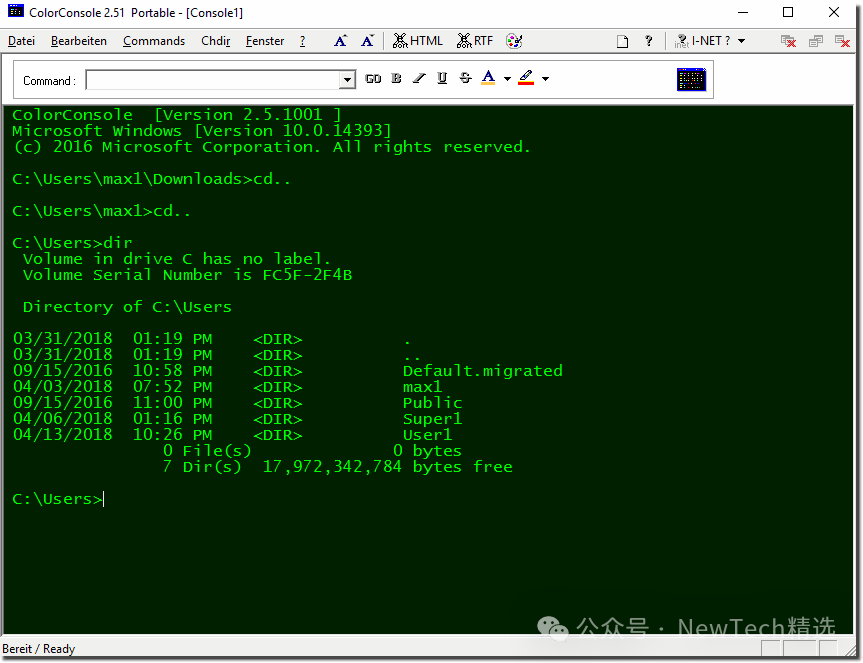The height and width of the screenshot is (663, 863).
Task: Export the console output as HTML
Action: pos(418,41)
